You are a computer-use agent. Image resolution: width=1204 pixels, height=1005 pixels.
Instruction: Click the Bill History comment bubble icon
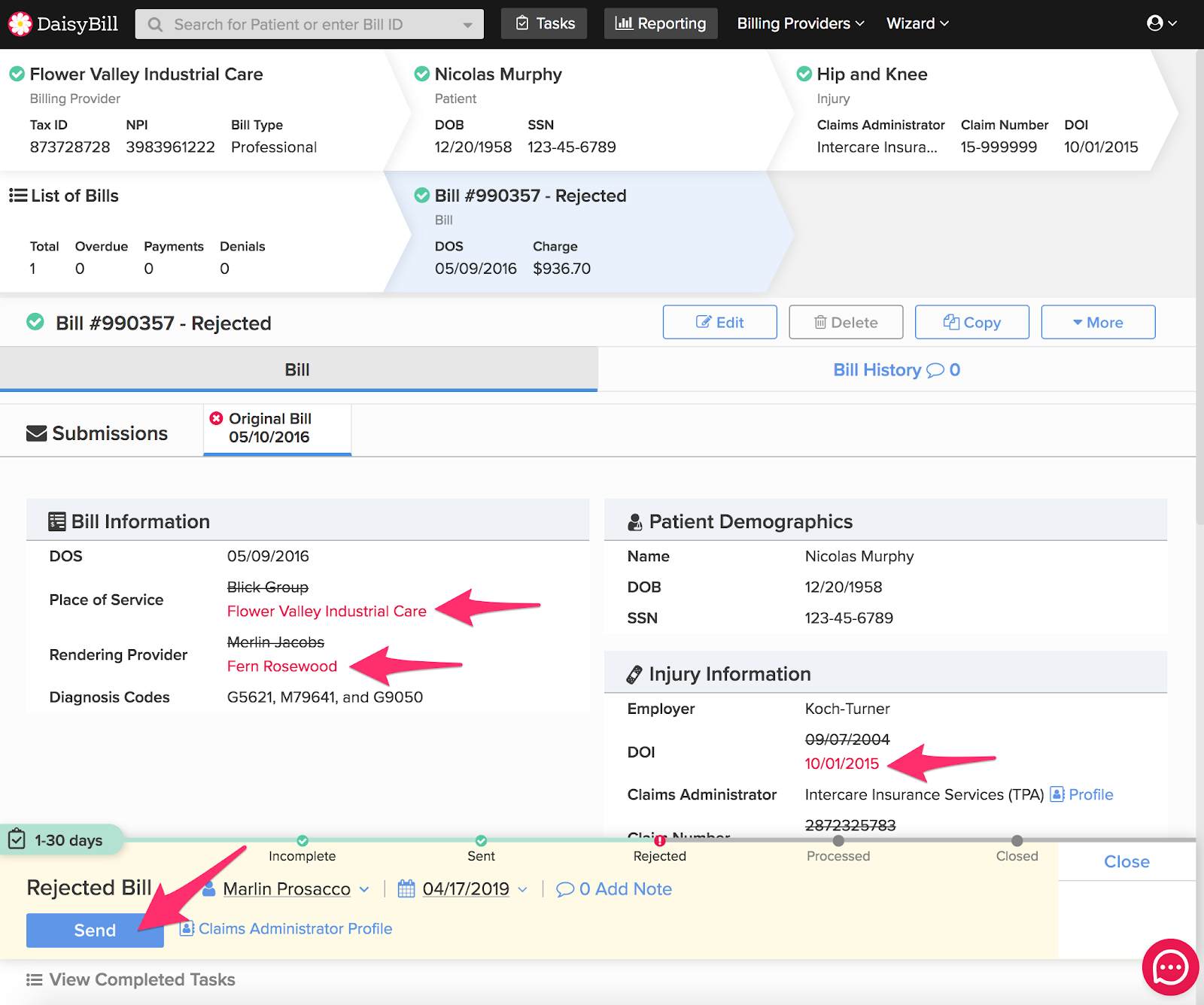tap(935, 370)
